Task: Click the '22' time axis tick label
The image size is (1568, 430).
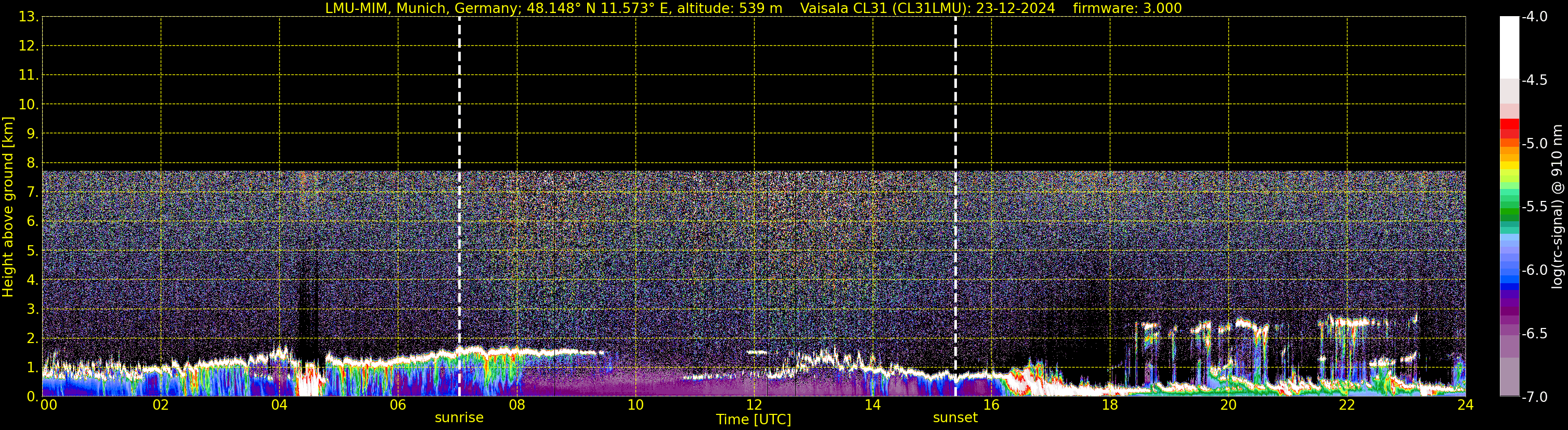Action: pos(1347,405)
